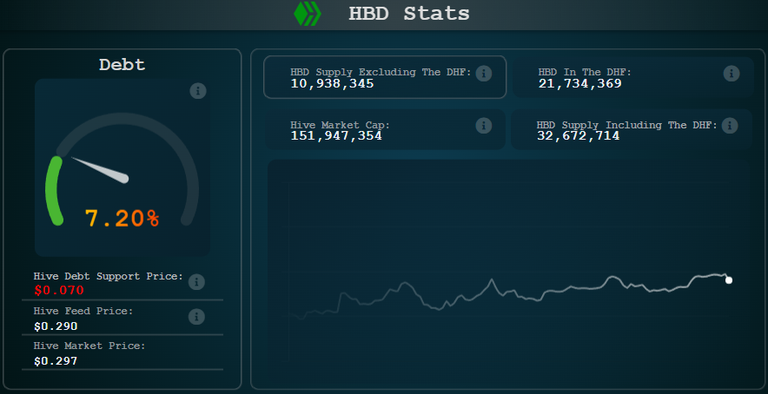Click the Hive Market Price label
768x394 pixels.
pyautogui.click(x=89, y=345)
